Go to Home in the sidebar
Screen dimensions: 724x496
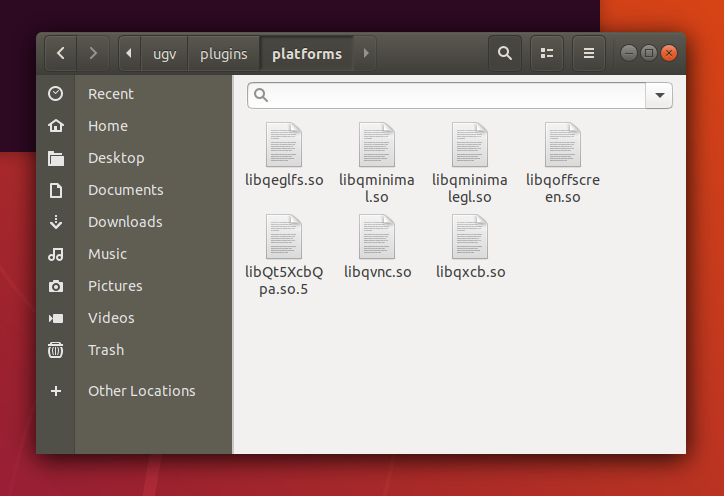point(134,126)
